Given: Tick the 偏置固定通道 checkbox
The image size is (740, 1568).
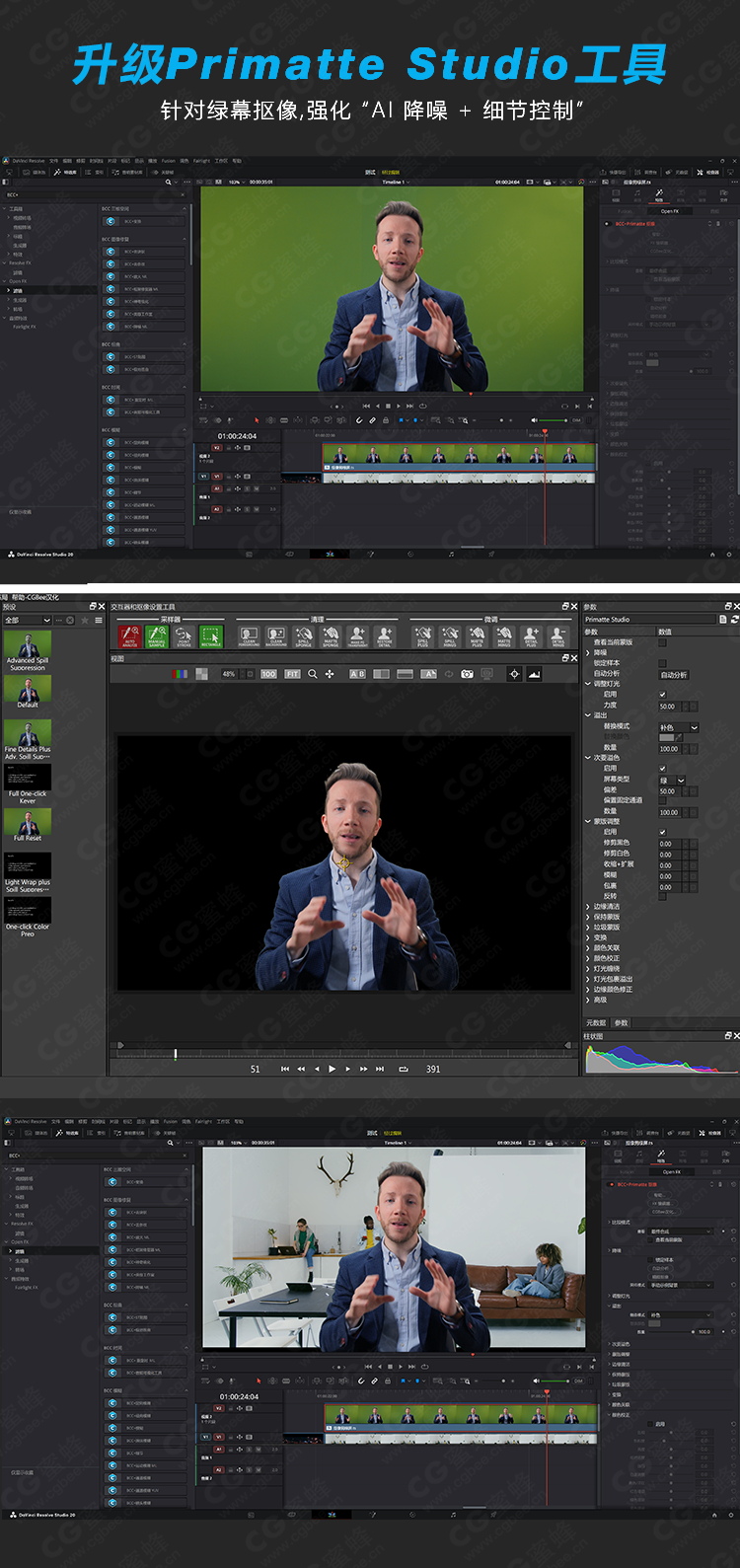Looking at the screenshot, I should (x=662, y=800).
